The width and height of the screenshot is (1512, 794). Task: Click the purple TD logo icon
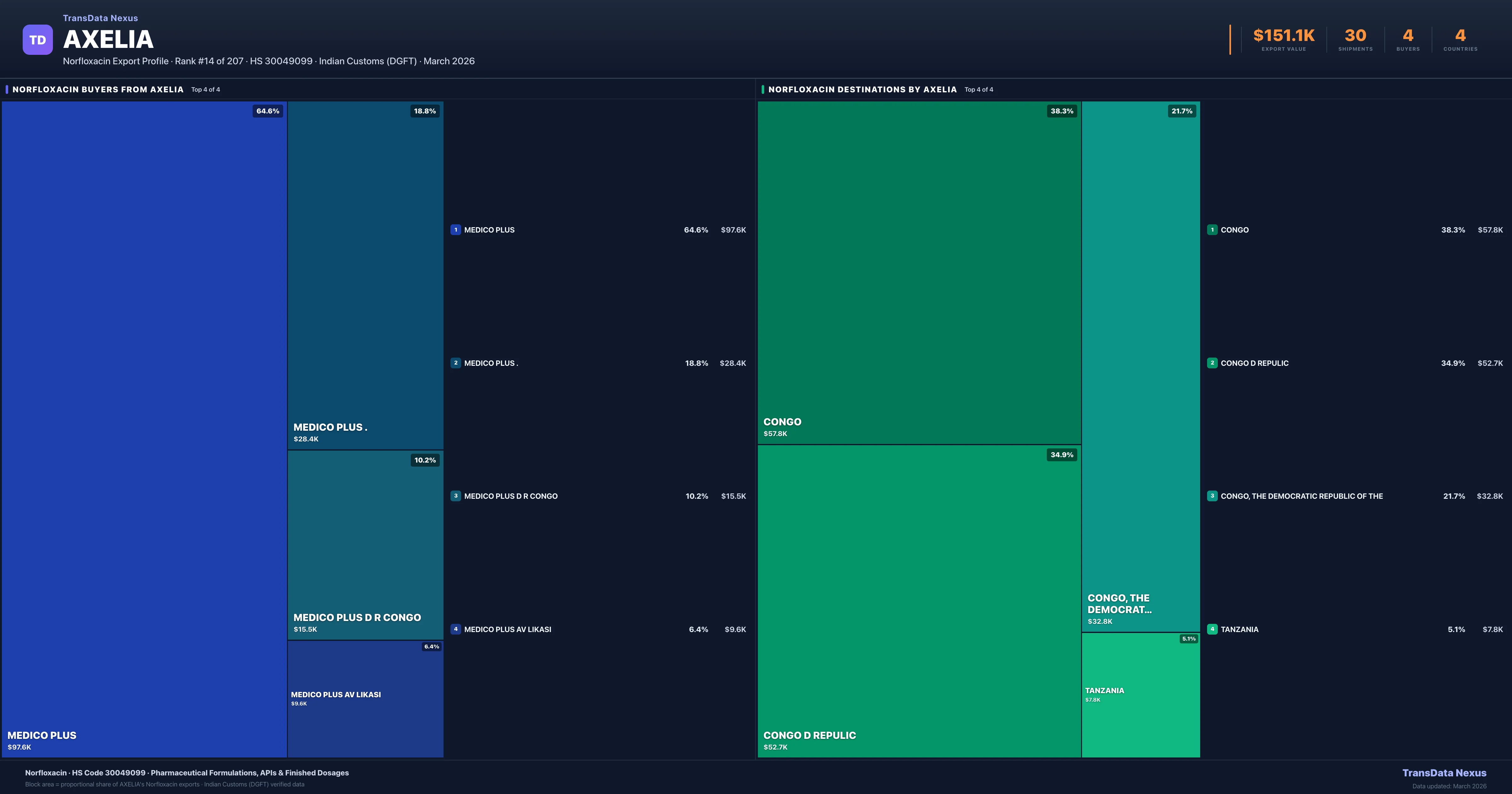[37, 40]
